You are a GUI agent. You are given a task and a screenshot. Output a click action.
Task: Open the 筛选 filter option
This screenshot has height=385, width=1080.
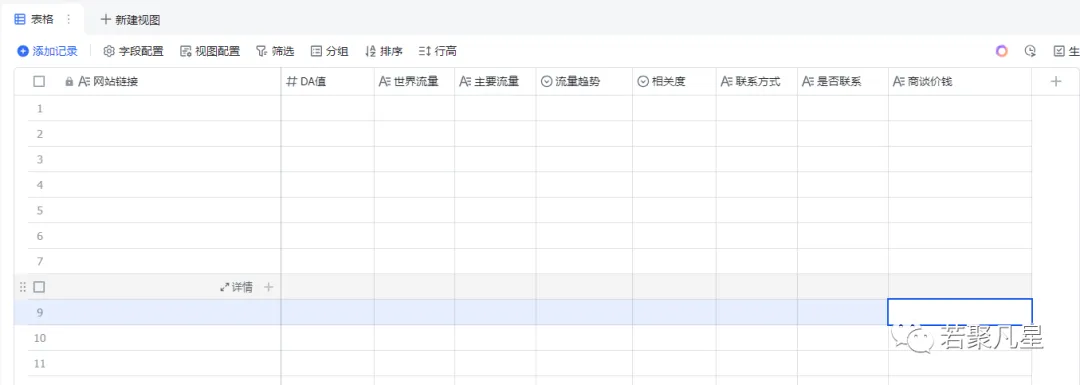(275, 51)
